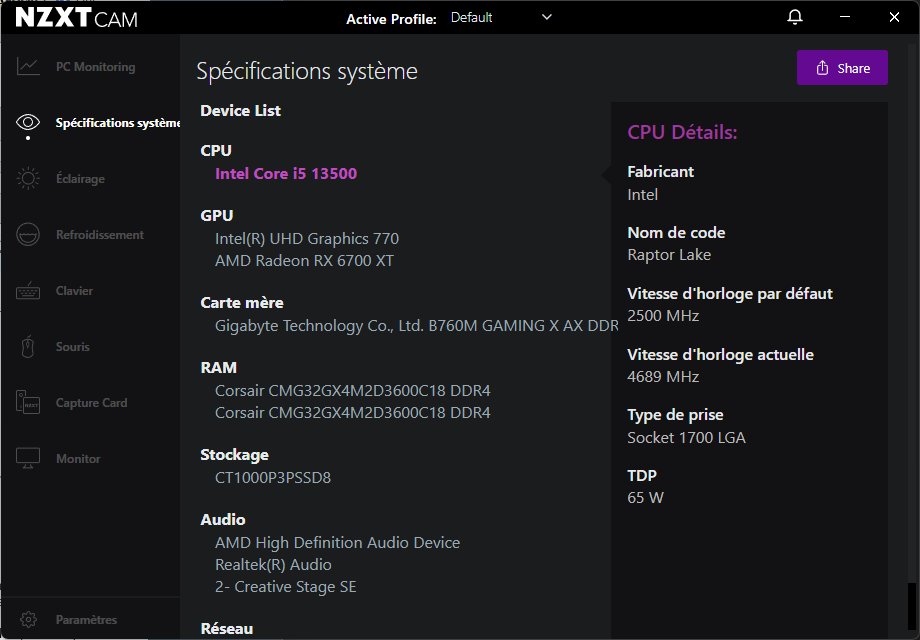Click the eye icon for Spécifications système
The image size is (920, 640).
coord(28,123)
